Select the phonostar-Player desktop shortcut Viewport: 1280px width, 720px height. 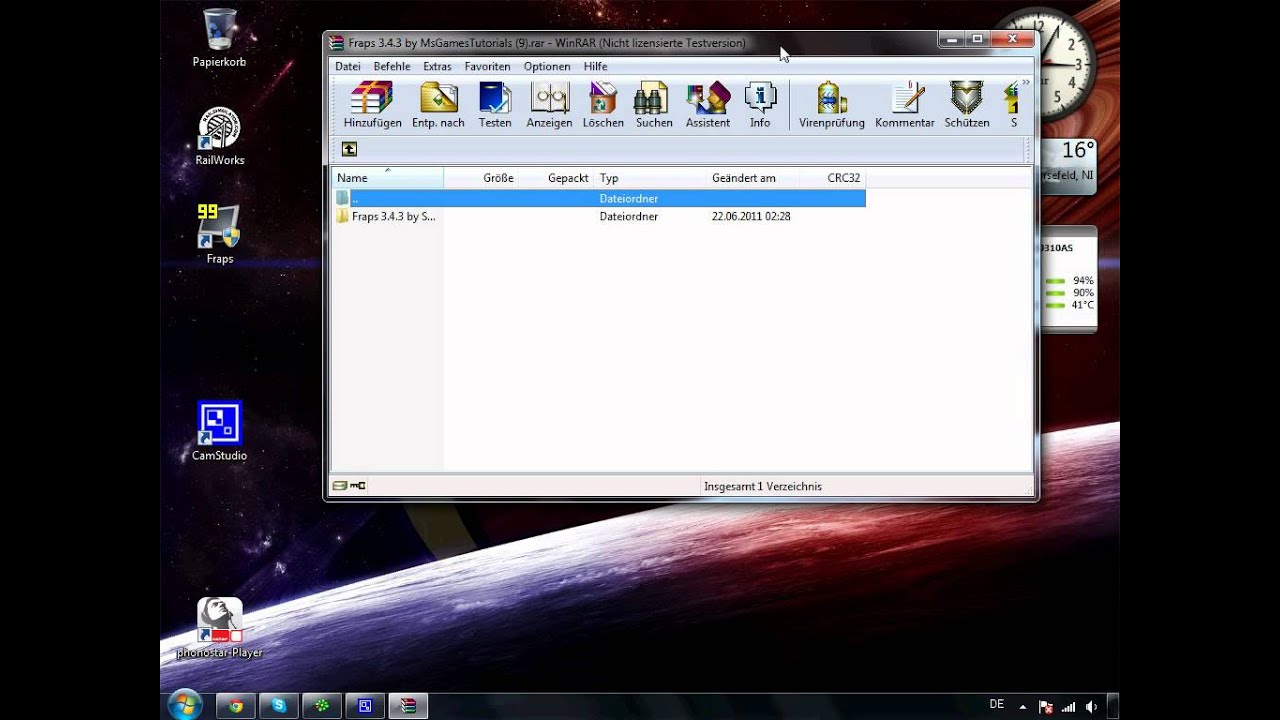point(219,629)
